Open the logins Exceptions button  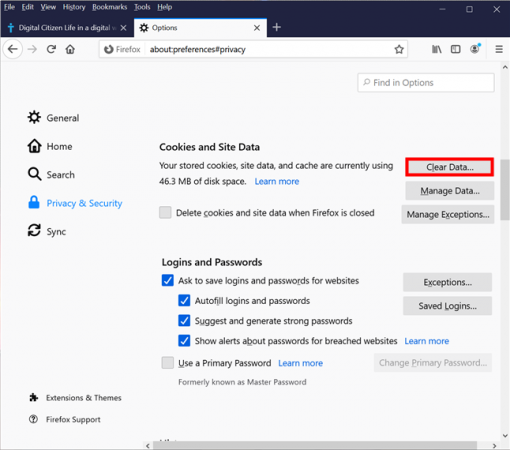447,282
